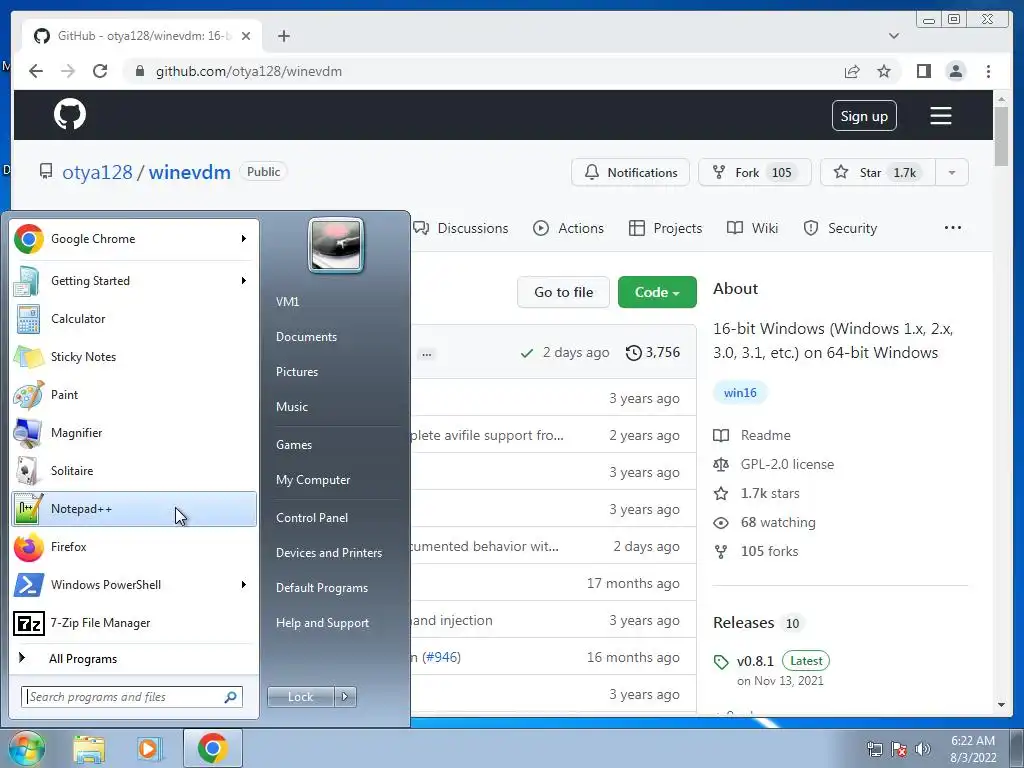Launch Notepad++ from Start menu
The image size is (1024, 768).
pyautogui.click(x=134, y=509)
